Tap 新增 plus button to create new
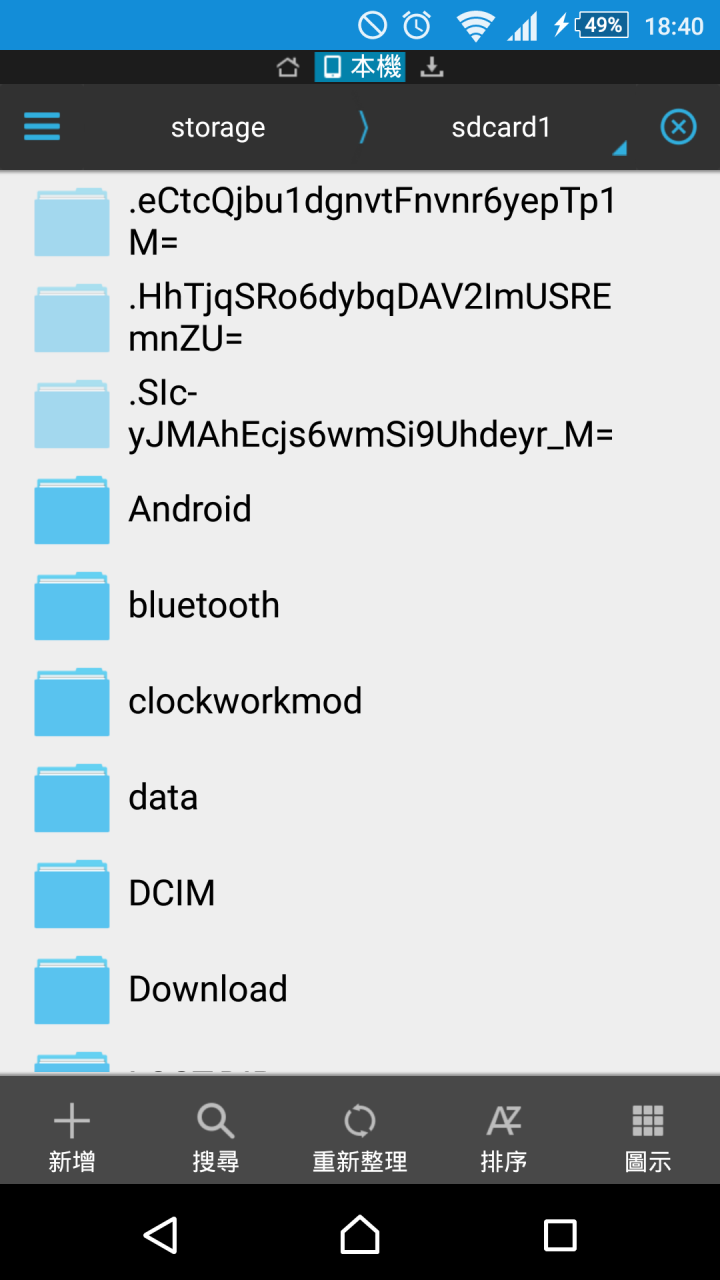This screenshot has width=720, height=1280. [x=72, y=1138]
